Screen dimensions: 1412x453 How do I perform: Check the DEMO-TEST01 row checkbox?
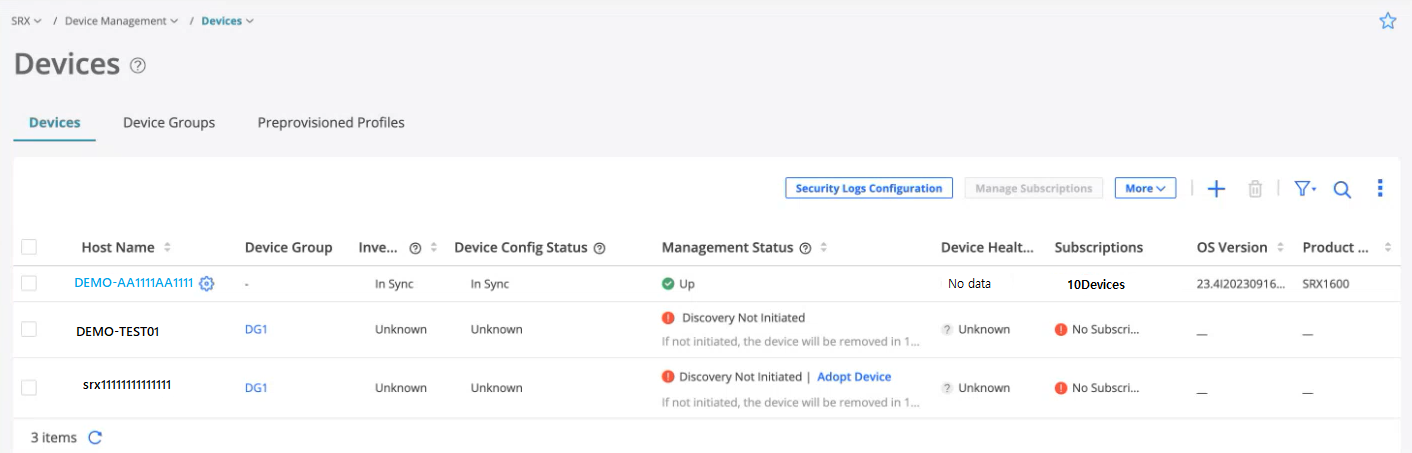[x=29, y=329]
